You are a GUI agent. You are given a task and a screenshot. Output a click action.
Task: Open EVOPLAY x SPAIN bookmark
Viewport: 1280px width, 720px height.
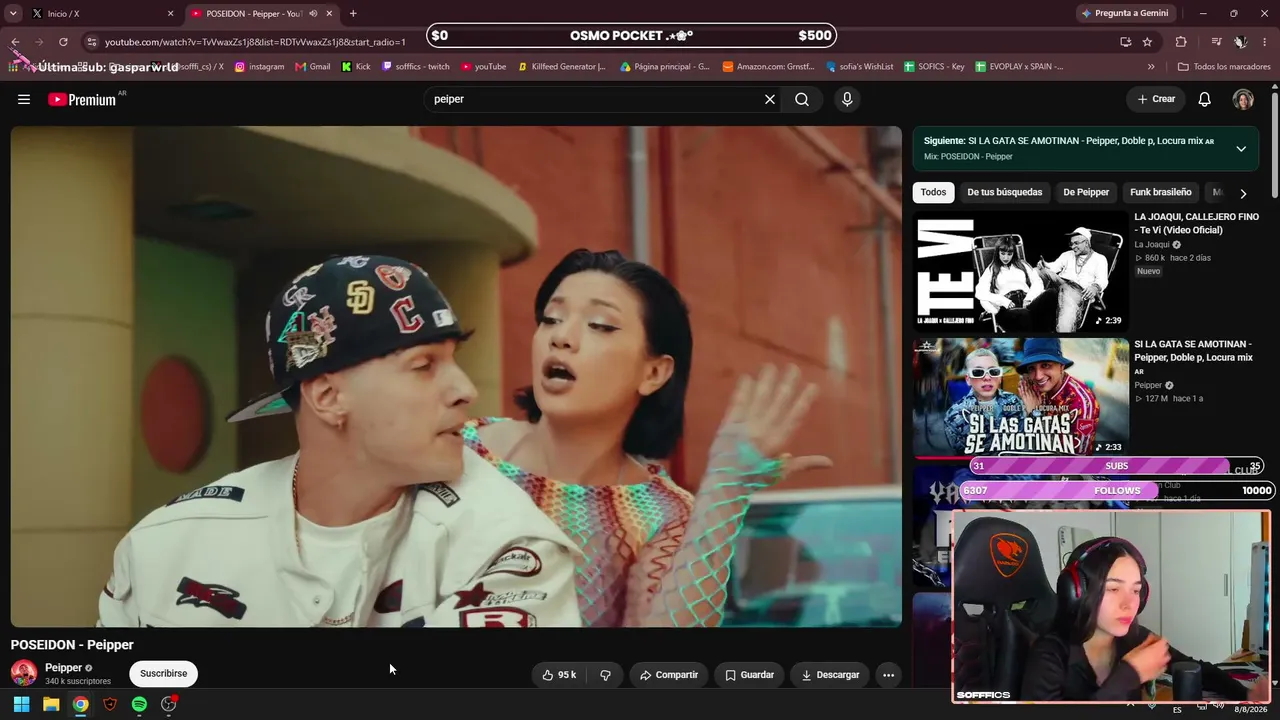1019,67
